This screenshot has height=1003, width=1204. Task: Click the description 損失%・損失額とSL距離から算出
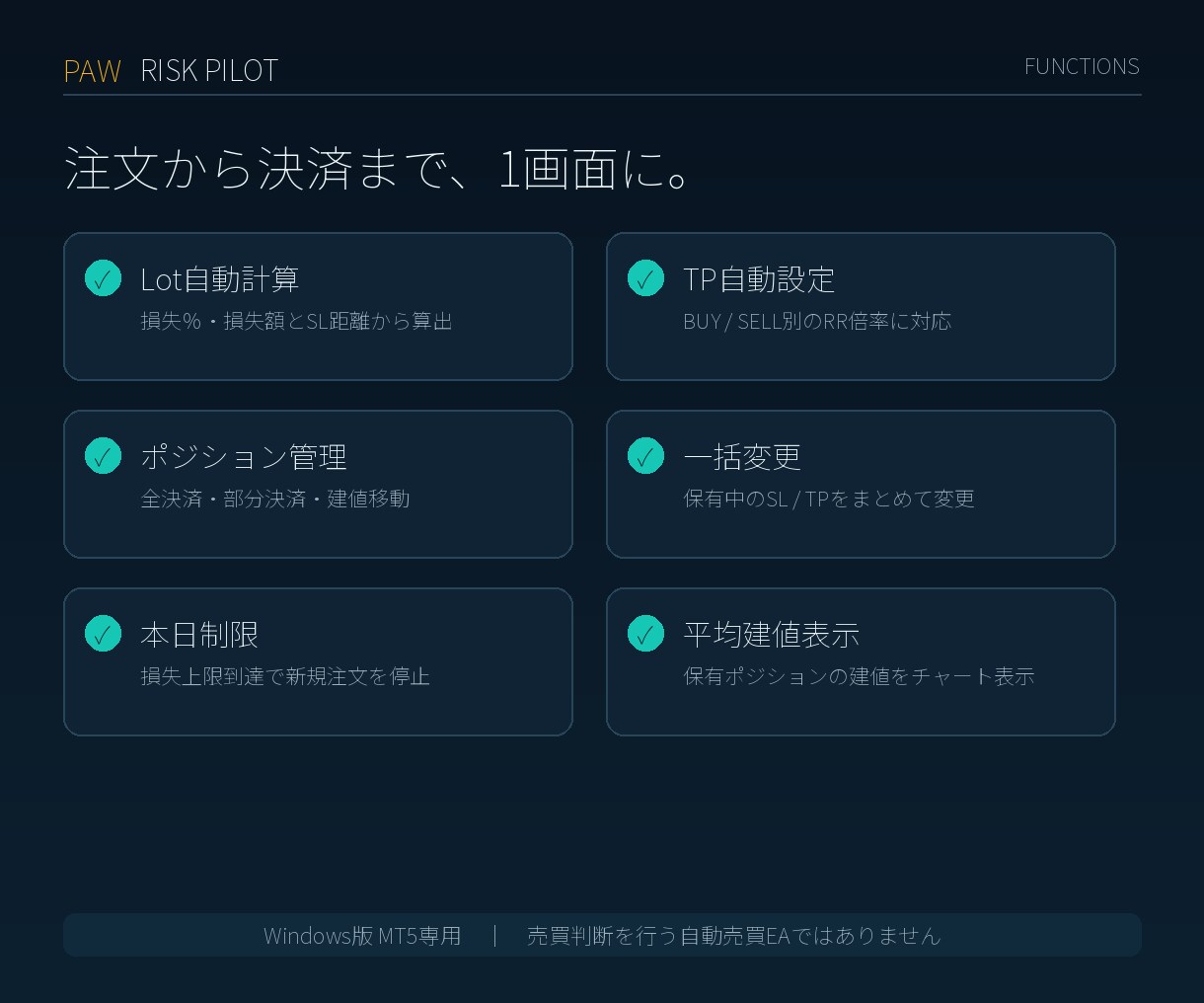pyautogui.click(x=296, y=321)
